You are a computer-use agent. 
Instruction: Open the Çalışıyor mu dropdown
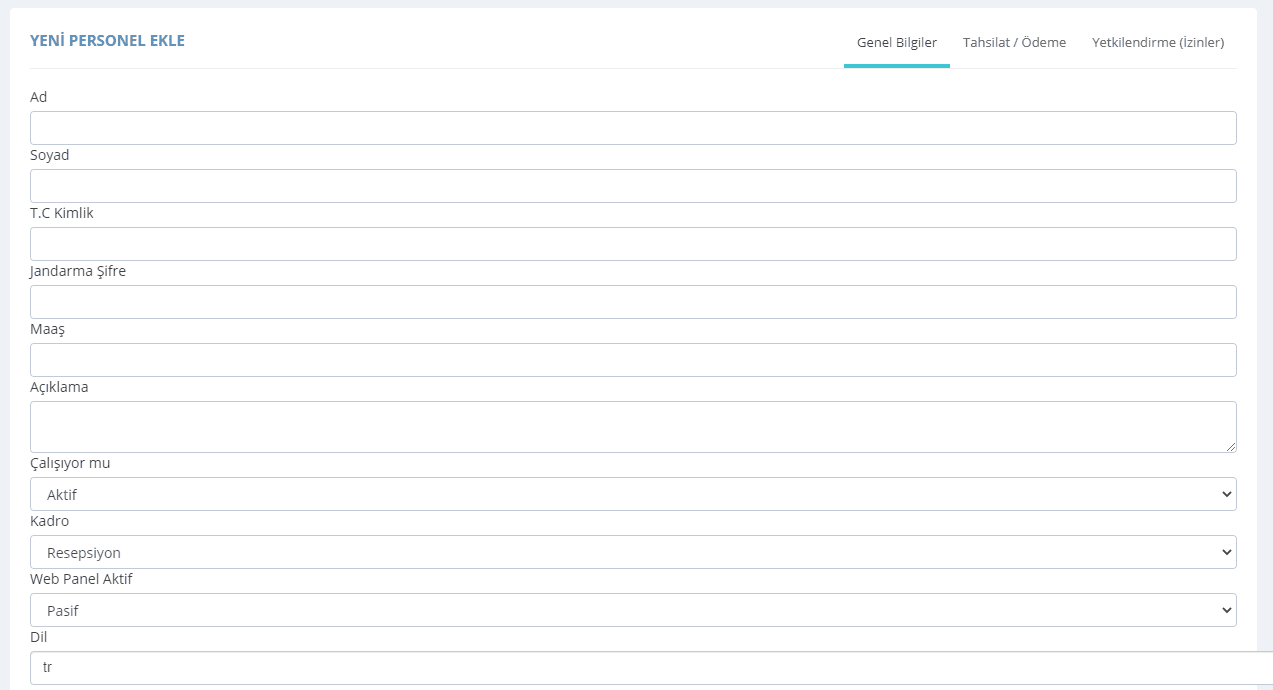click(633, 494)
